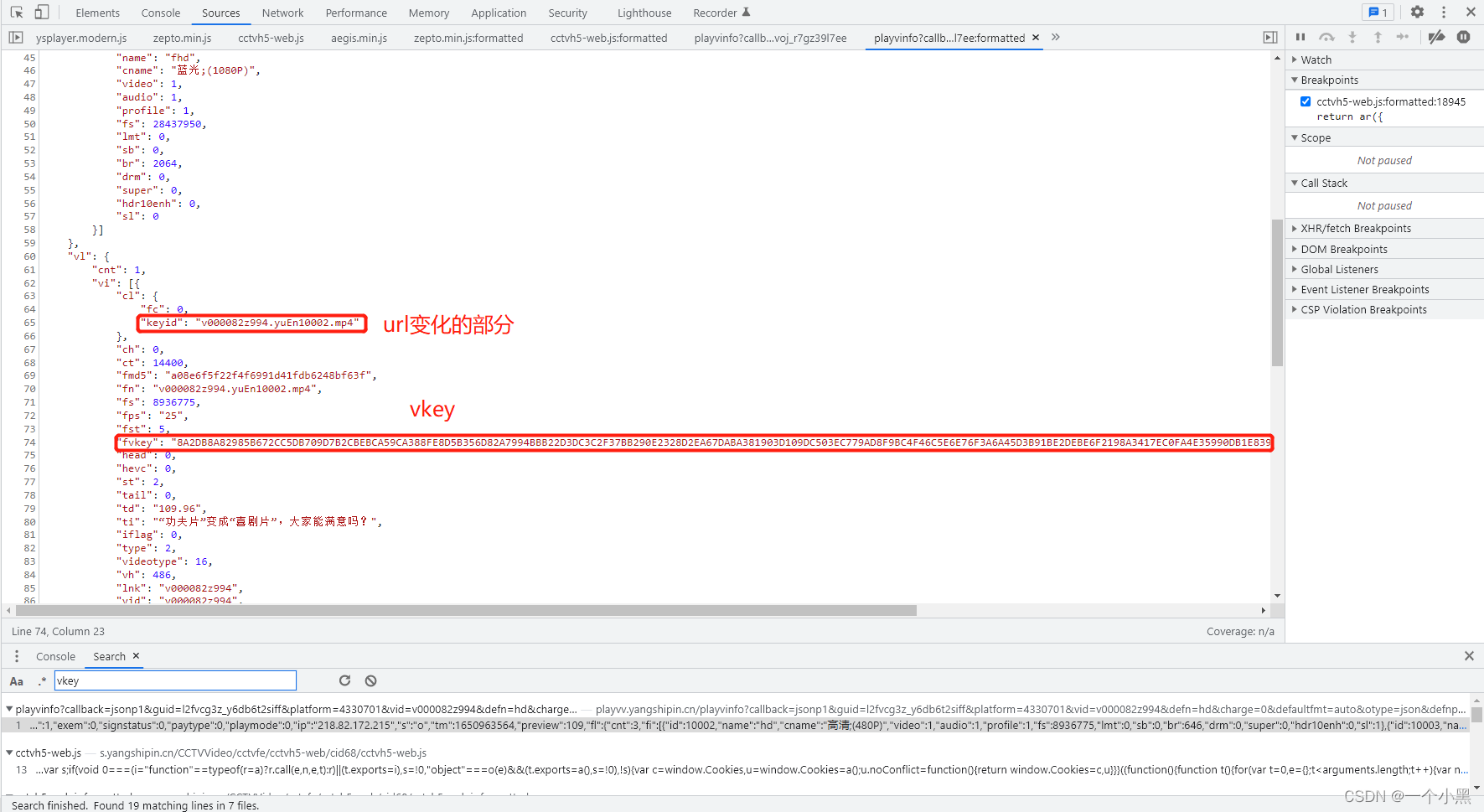
Task: Select the zepto.min.js:formatted tab
Action: click(468, 38)
